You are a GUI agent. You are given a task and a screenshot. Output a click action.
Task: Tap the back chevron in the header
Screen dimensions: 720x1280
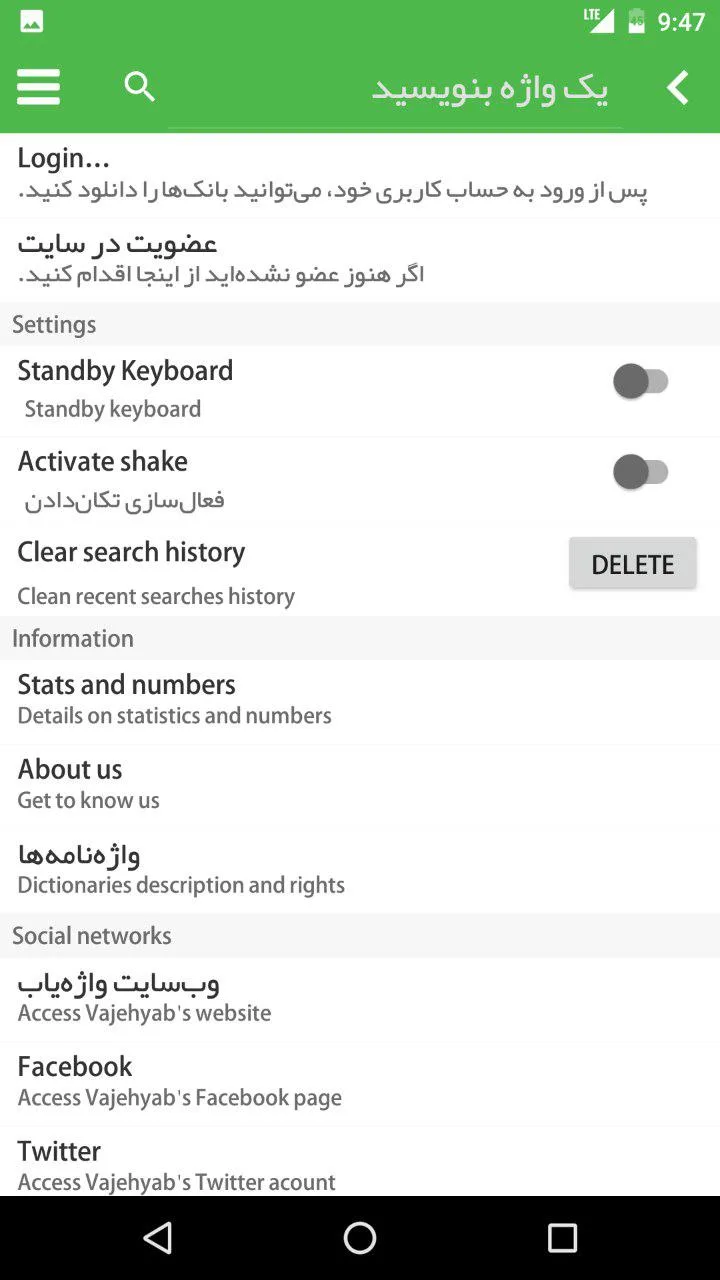tap(678, 88)
